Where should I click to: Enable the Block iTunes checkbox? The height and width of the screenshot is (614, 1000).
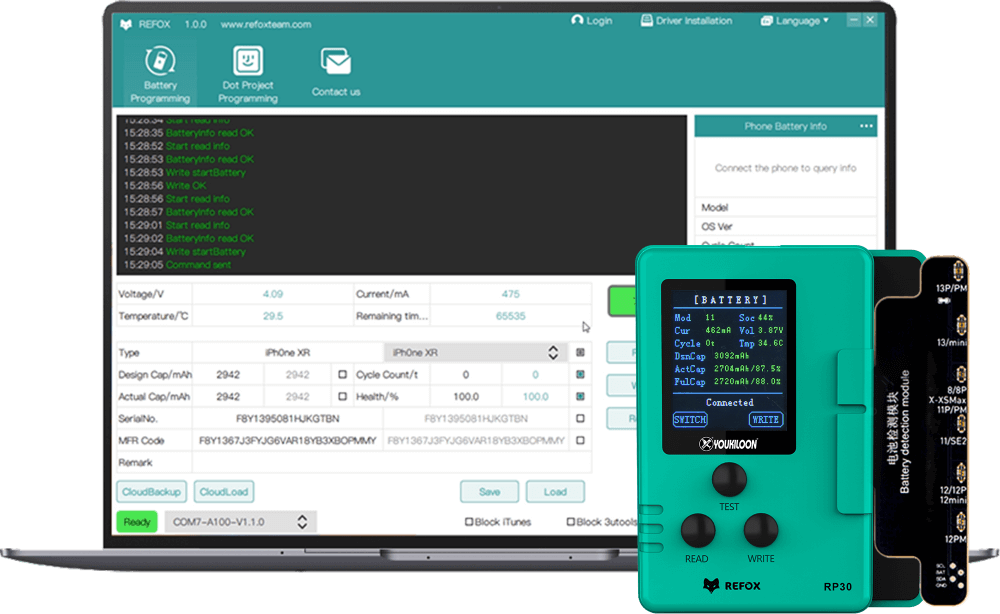click(x=469, y=522)
